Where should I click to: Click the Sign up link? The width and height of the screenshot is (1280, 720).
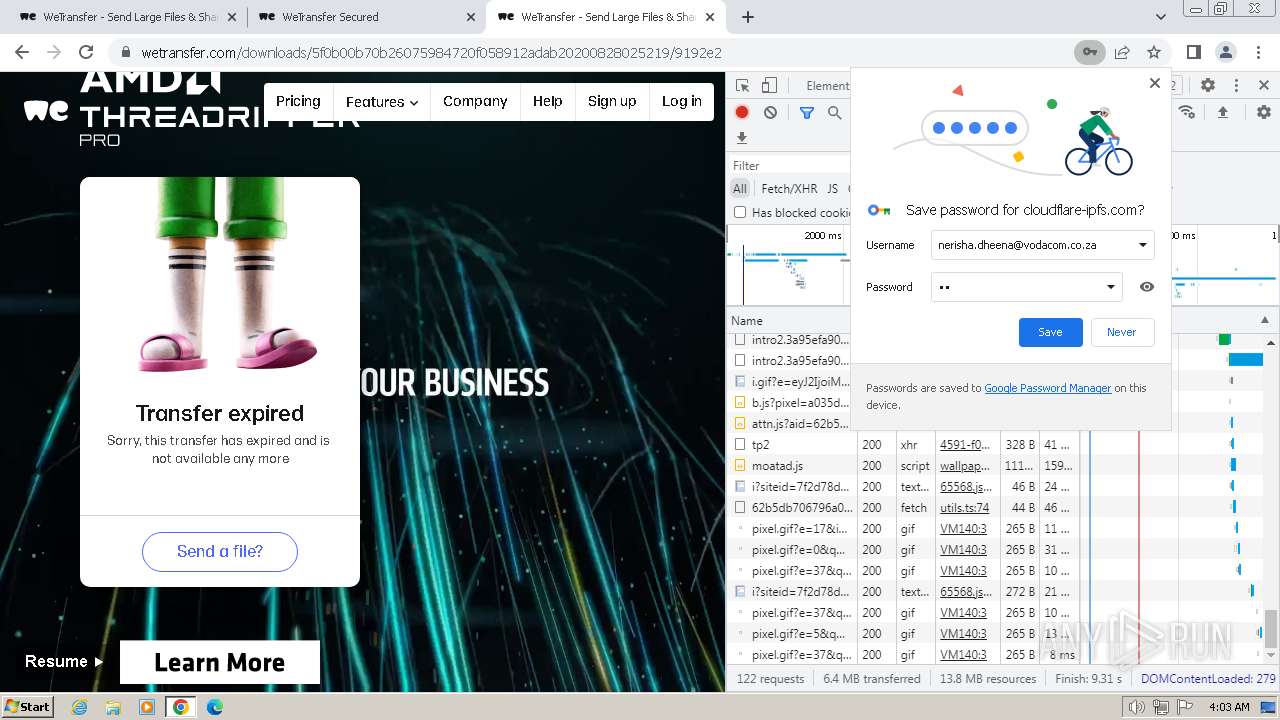click(612, 101)
